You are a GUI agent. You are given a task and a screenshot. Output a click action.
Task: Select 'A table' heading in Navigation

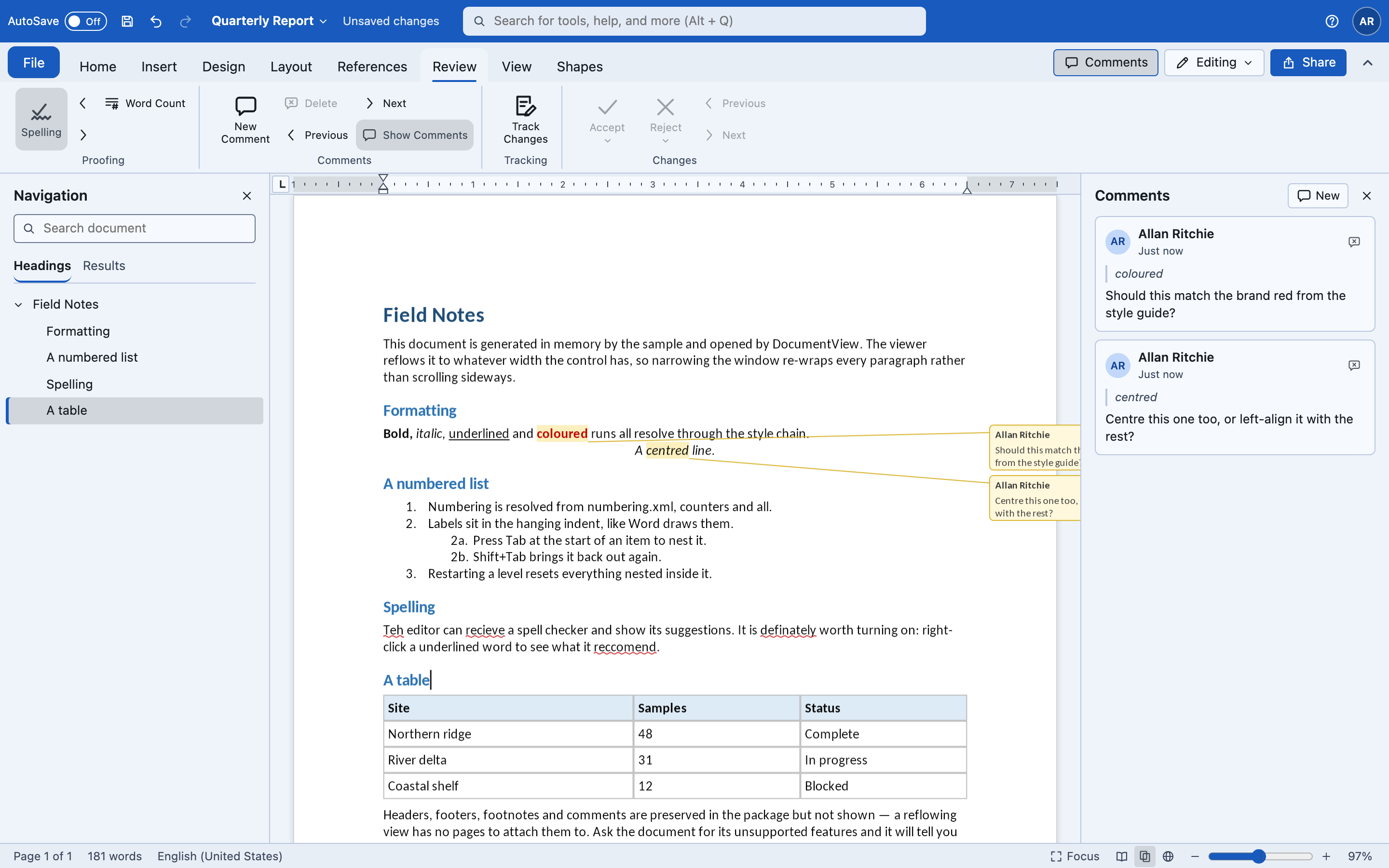click(134, 410)
